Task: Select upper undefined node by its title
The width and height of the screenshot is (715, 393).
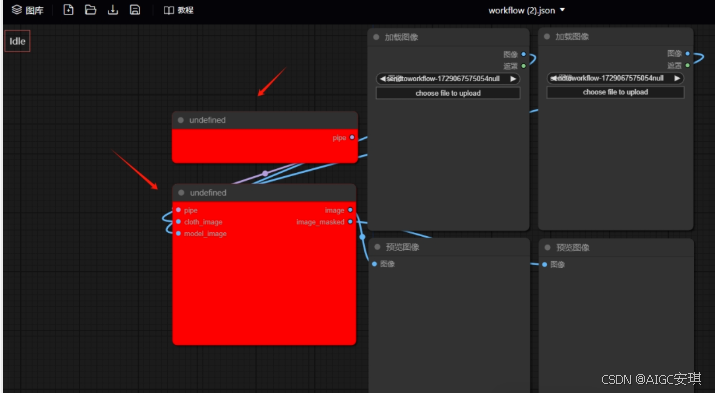Action: click(x=207, y=120)
